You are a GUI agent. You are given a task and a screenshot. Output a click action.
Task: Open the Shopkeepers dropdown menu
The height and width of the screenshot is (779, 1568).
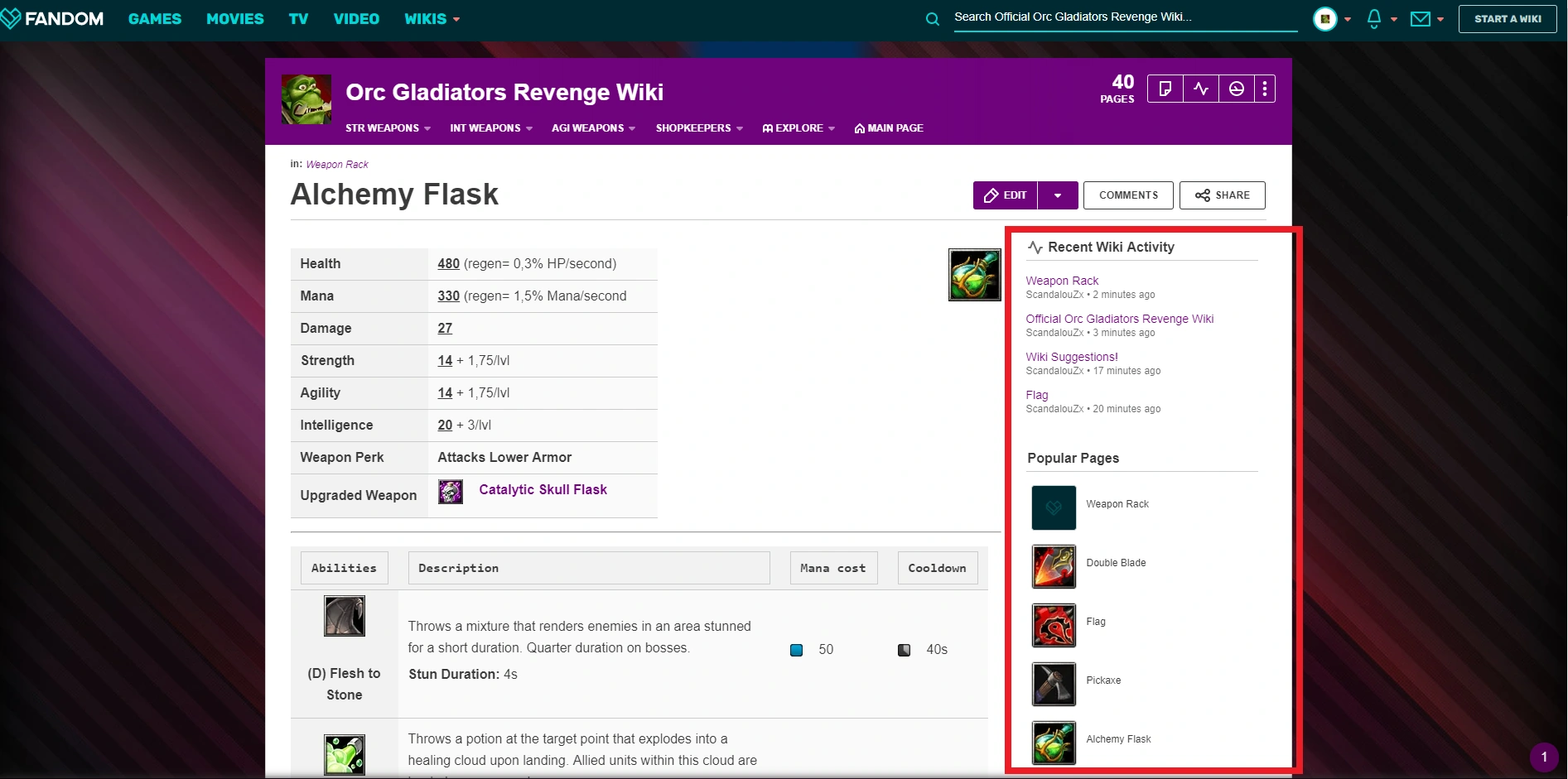699,128
